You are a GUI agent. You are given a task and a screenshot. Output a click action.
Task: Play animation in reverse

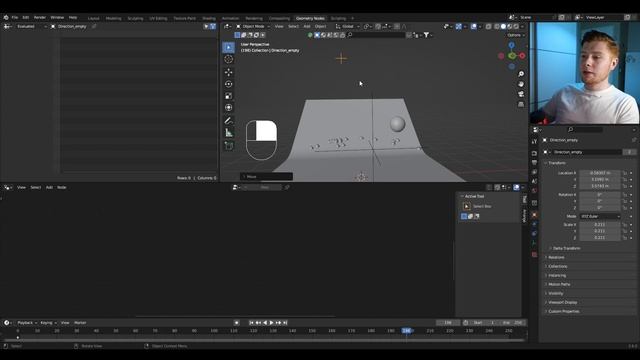click(x=265, y=323)
